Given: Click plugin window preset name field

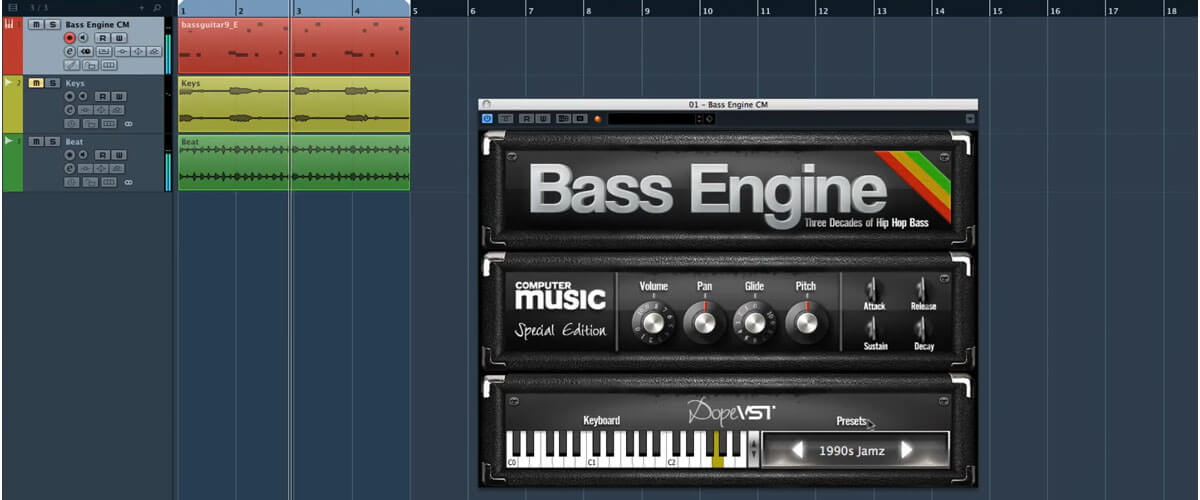Looking at the screenshot, I should [x=652, y=119].
